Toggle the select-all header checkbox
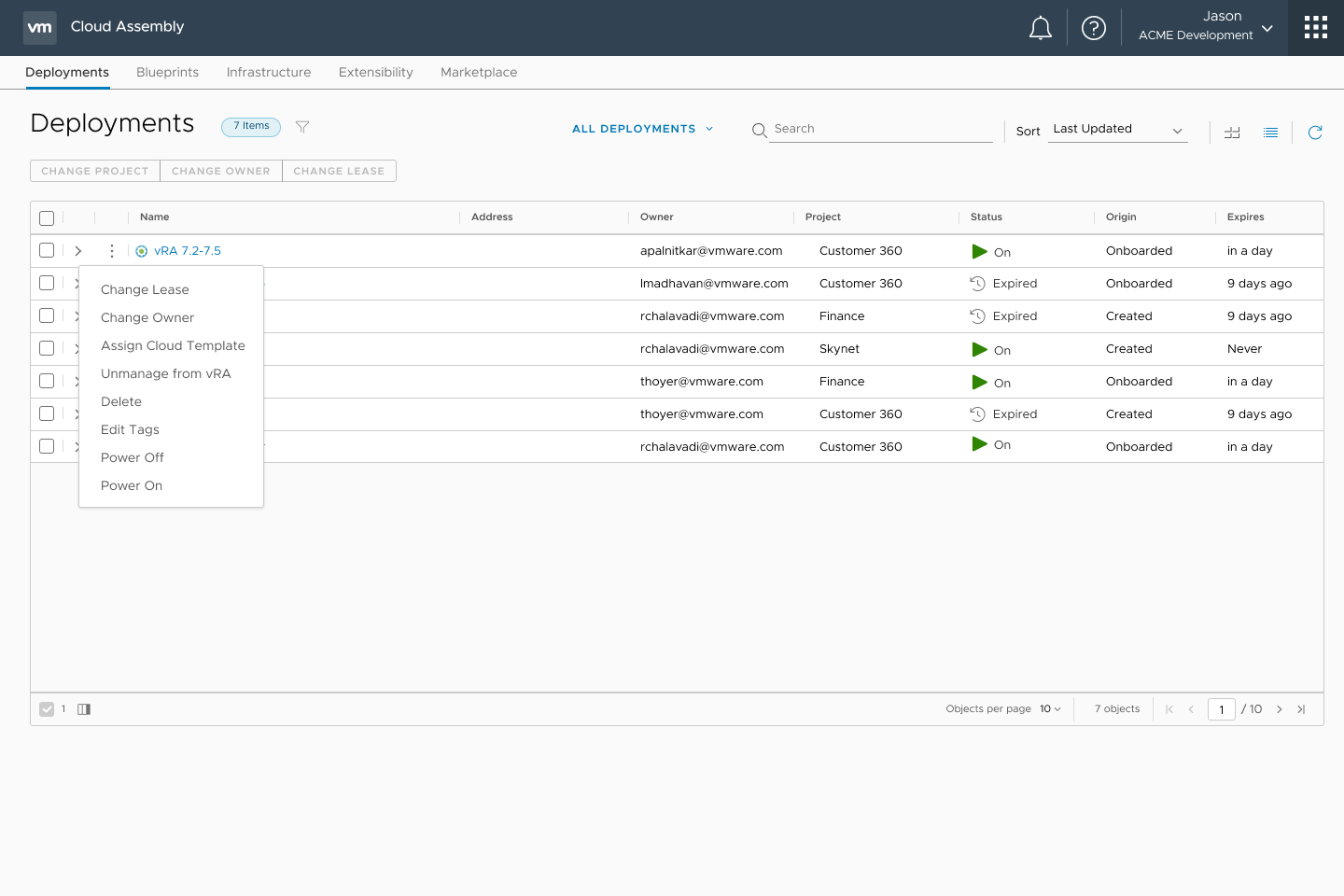Viewport: 1344px width, 896px height. pyautogui.click(x=47, y=218)
